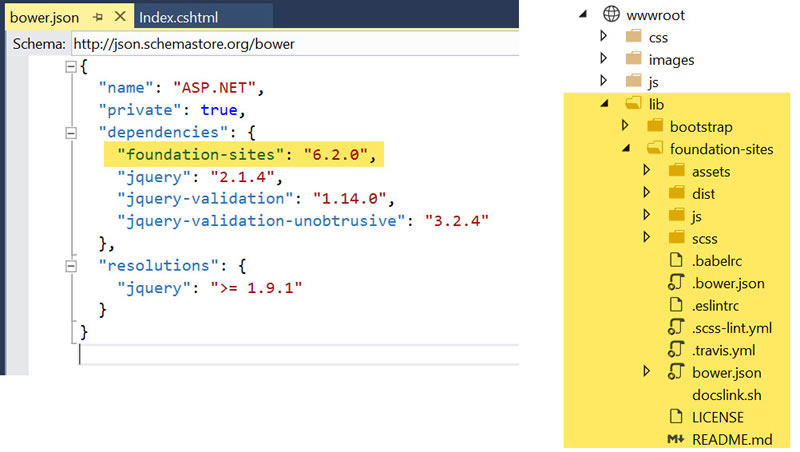Screen dimensions: 800x452
Task: Collapse the wwwroot node
Action: pos(583,15)
